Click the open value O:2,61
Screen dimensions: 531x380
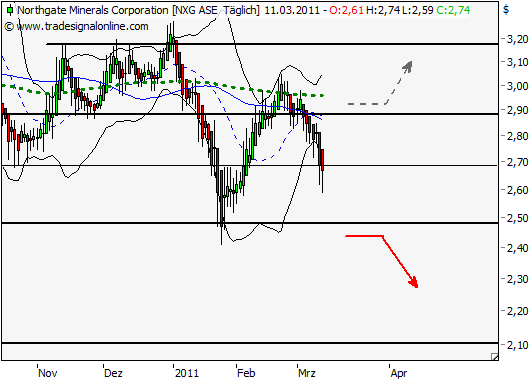(346, 10)
